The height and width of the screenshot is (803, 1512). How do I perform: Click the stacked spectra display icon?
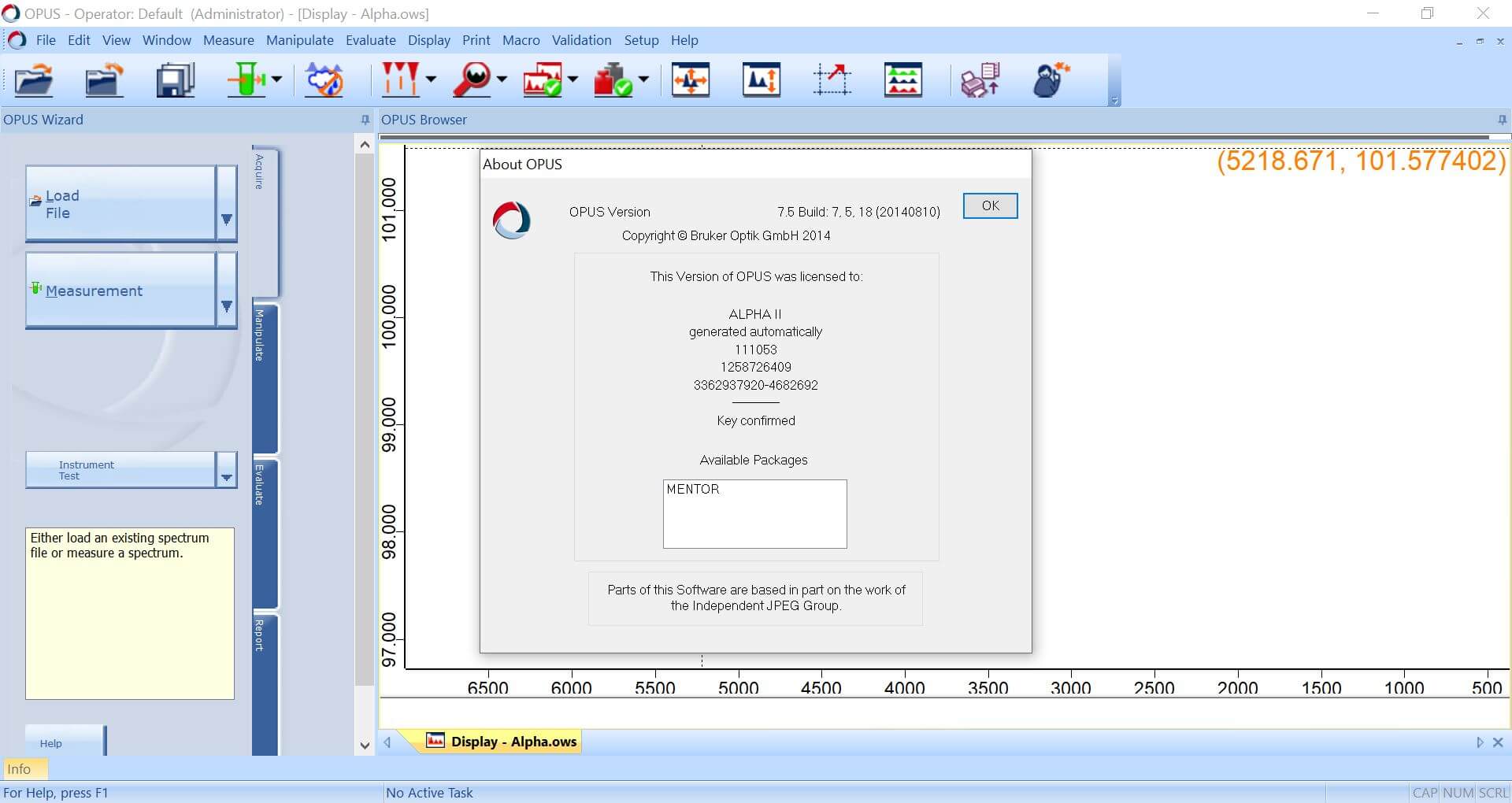pos(902,80)
